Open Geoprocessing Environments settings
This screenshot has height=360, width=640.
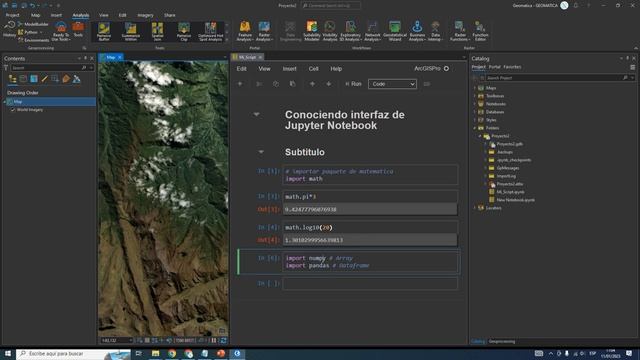click(33, 40)
